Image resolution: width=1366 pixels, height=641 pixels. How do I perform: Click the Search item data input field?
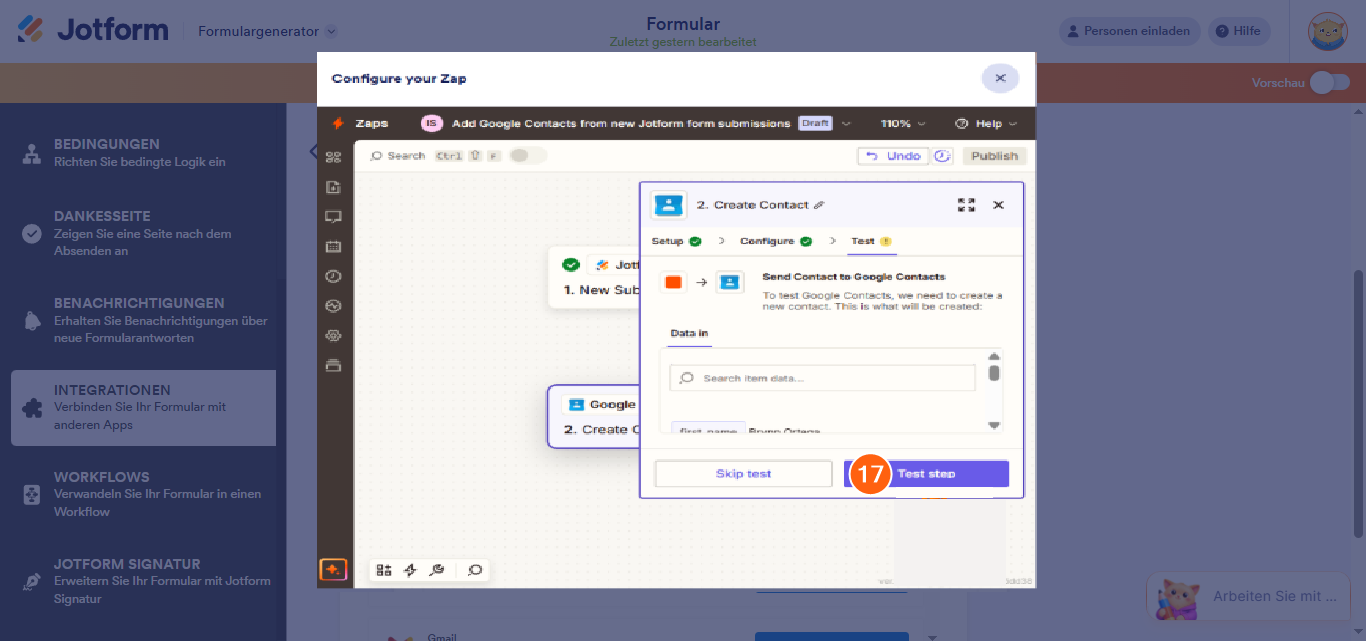[820, 377]
